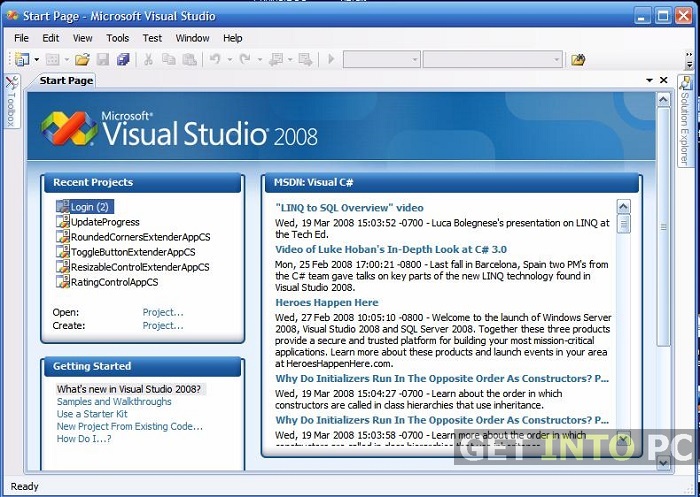Screen dimensions: 700x497
Task: Click the MSDN news feed scrollbar thumb
Action: [x=623, y=224]
